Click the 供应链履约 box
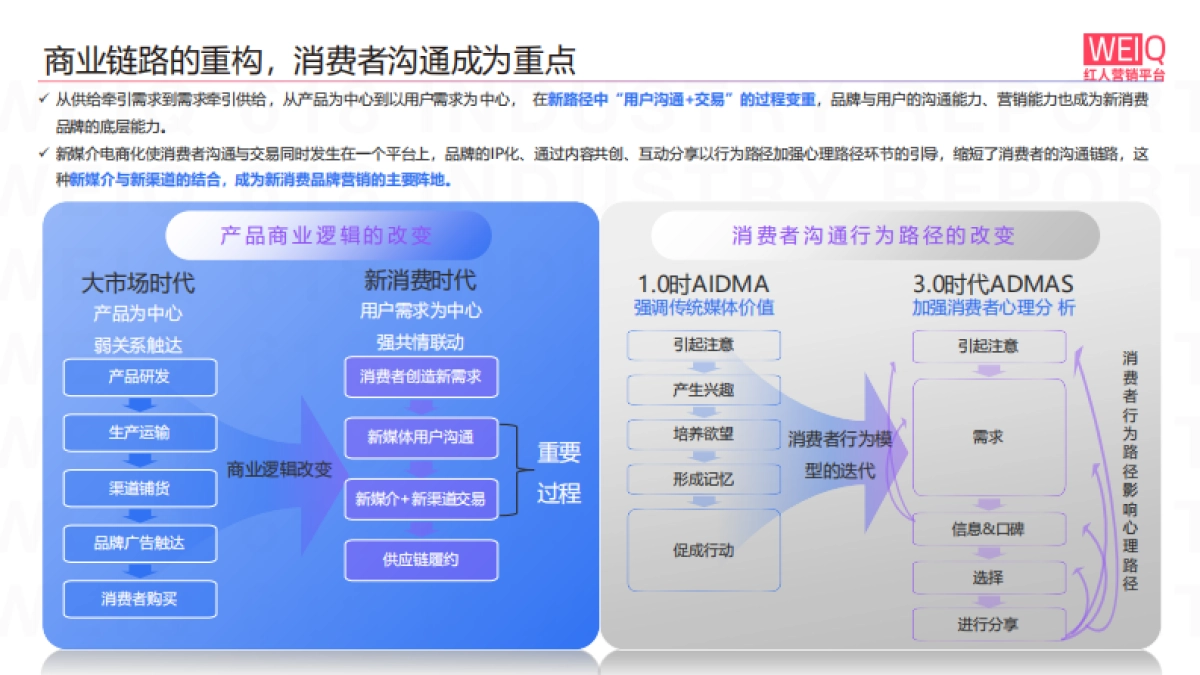1200x675 pixels. (421, 560)
